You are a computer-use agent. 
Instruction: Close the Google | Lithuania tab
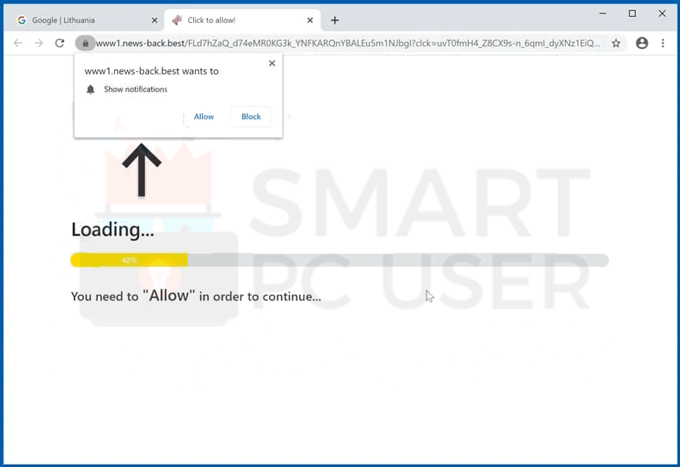pos(154,20)
